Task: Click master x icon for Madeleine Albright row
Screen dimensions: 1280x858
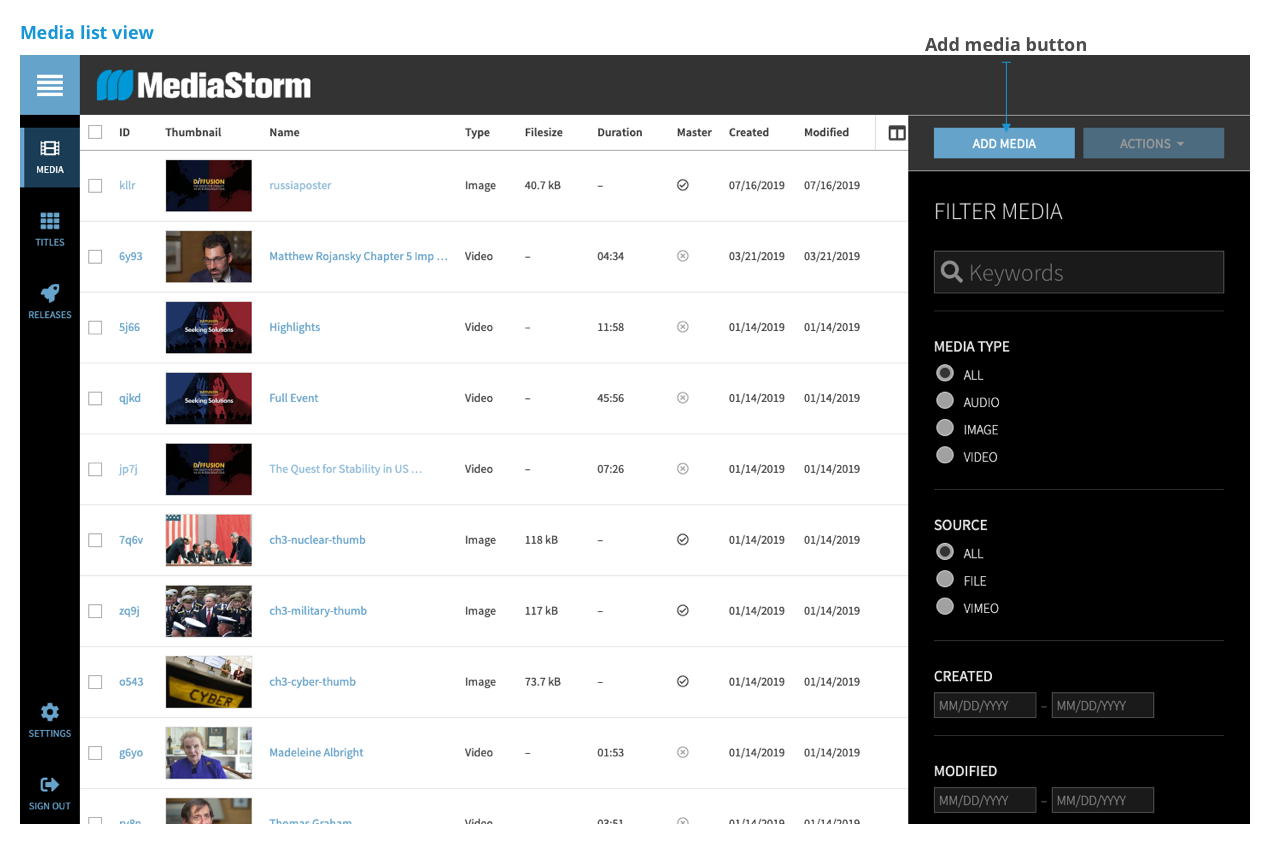Action: (x=683, y=753)
